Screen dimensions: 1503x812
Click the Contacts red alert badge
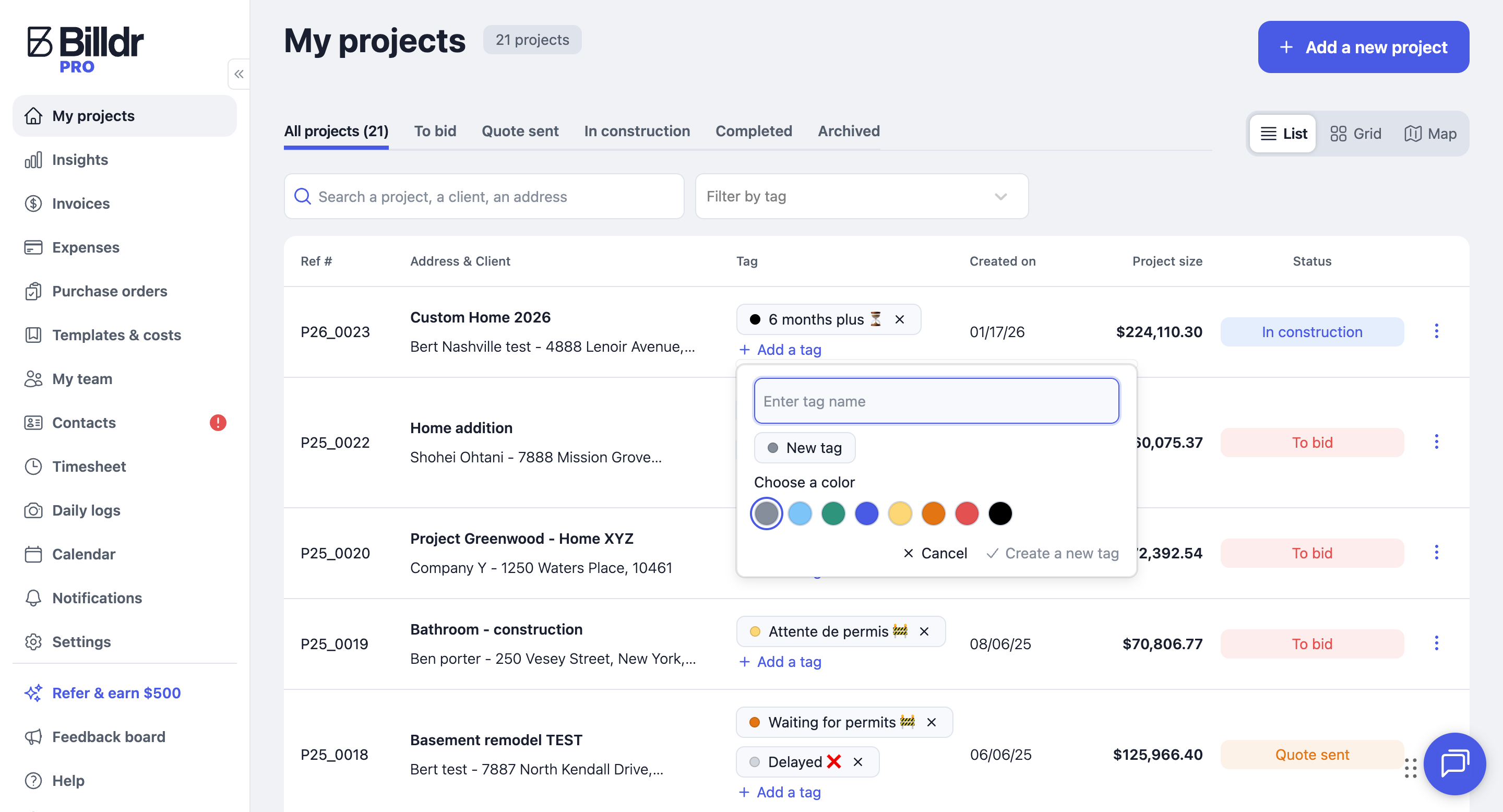[218, 423]
